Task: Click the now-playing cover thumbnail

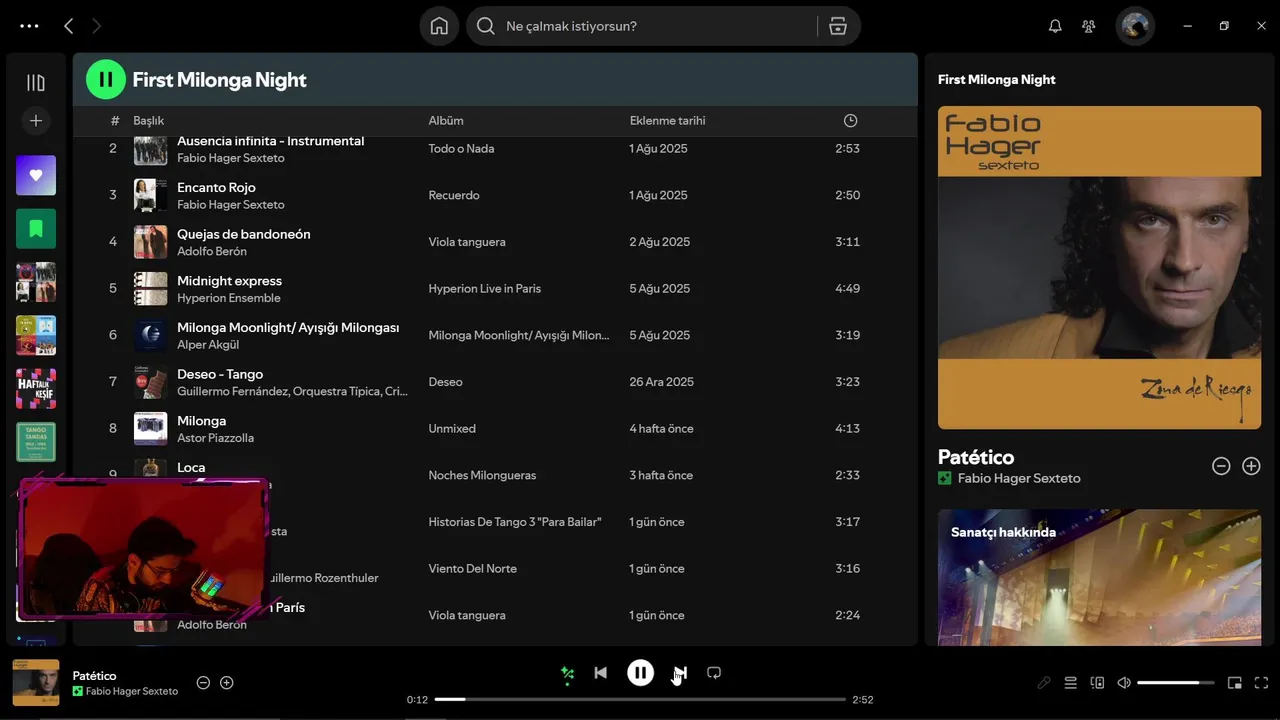Action: tap(36, 683)
